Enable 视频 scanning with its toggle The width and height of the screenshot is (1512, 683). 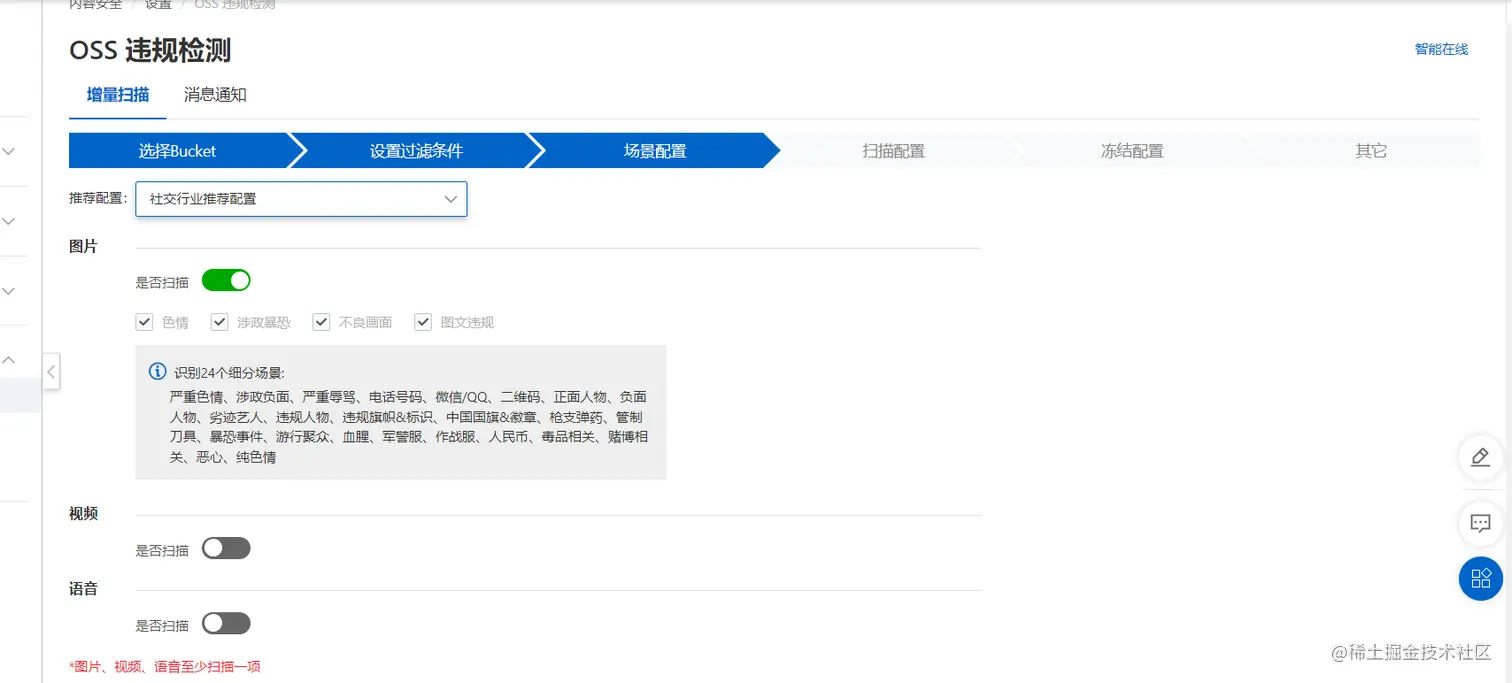pyautogui.click(x=226, y=548)
